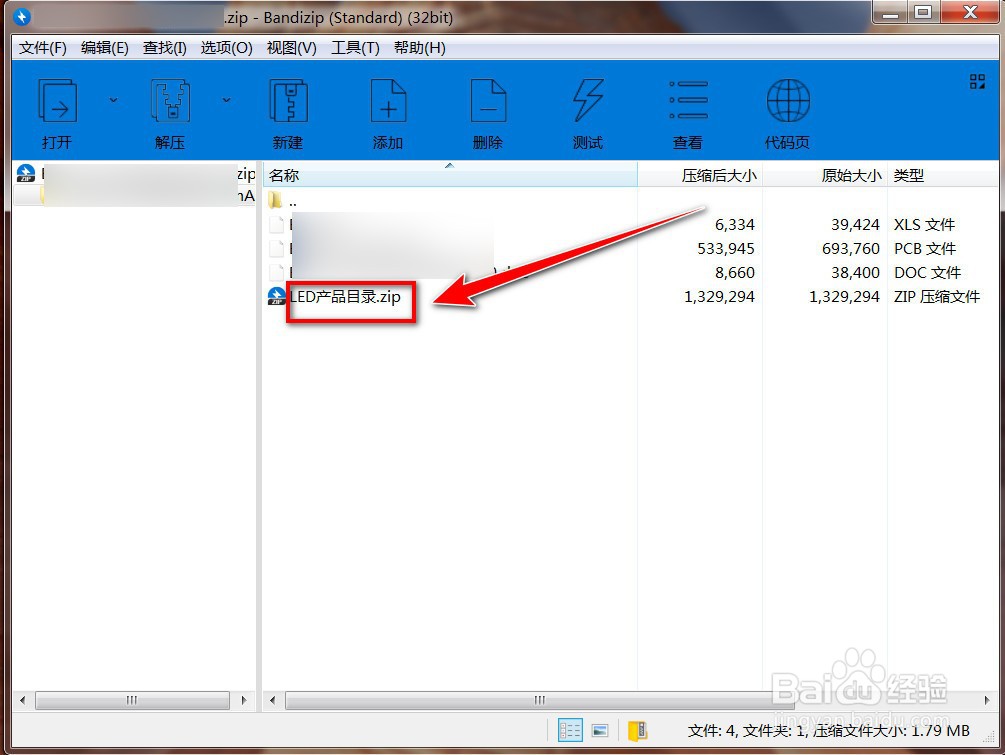Click left arrow of tree panel scrollbar
1005x755 pixels.
[x=23, y=700]
